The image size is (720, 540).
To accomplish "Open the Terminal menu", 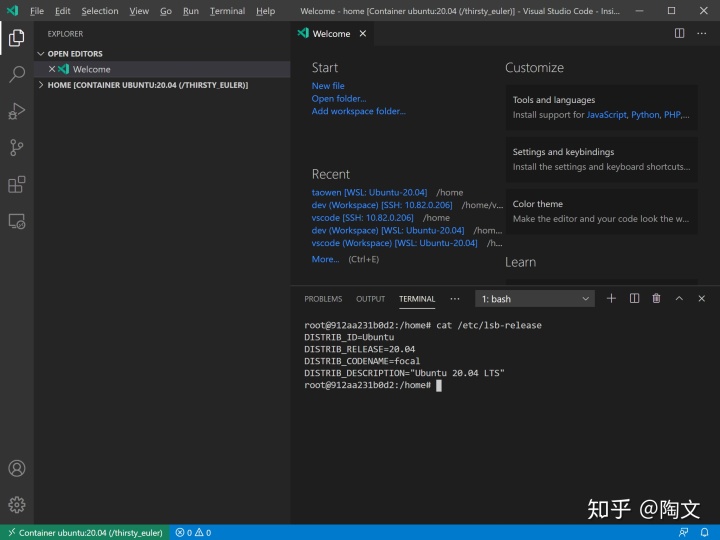I will 227,11.
